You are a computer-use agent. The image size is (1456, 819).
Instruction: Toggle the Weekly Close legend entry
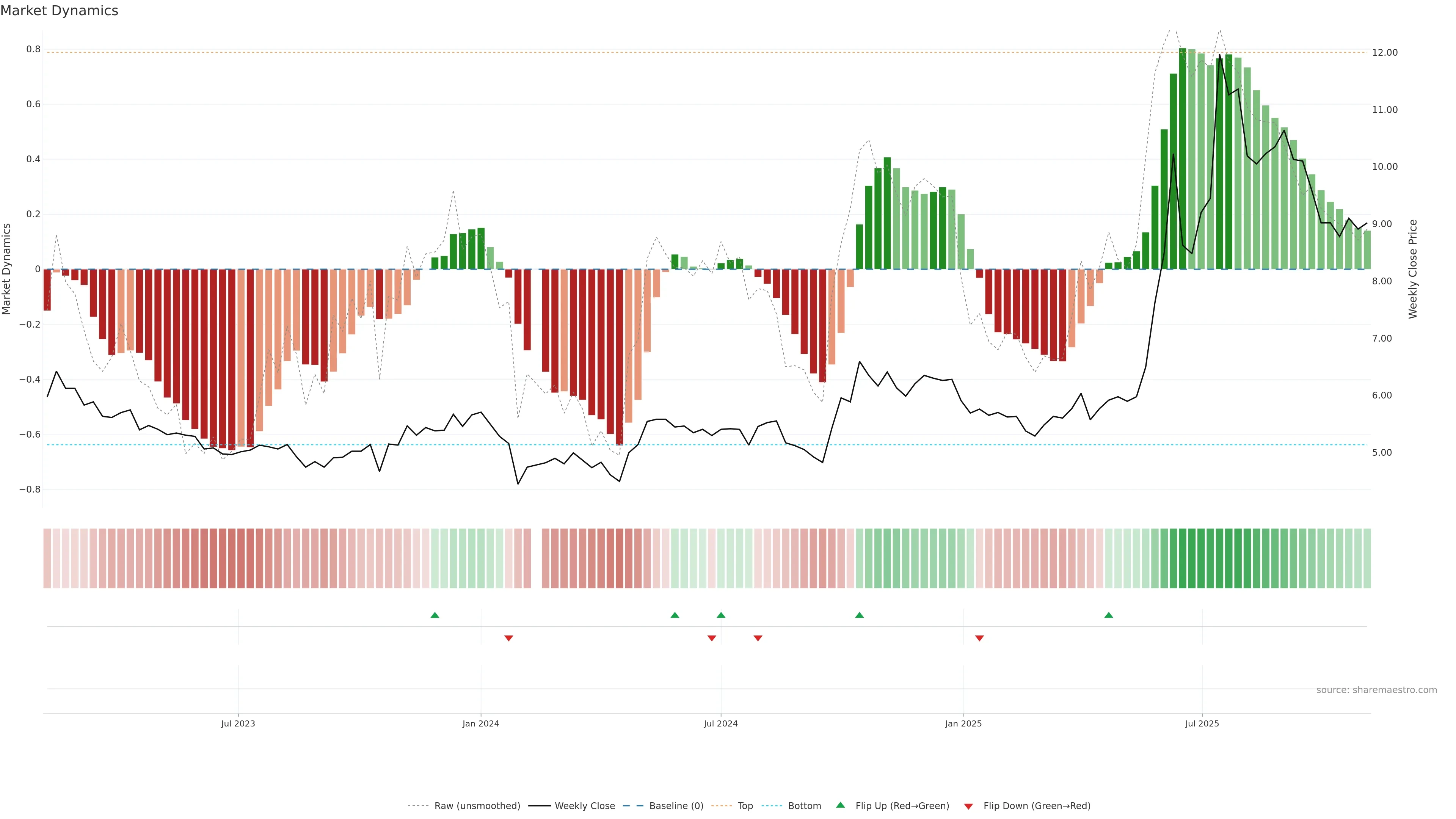pyautogui.click(x=584, y=806)
